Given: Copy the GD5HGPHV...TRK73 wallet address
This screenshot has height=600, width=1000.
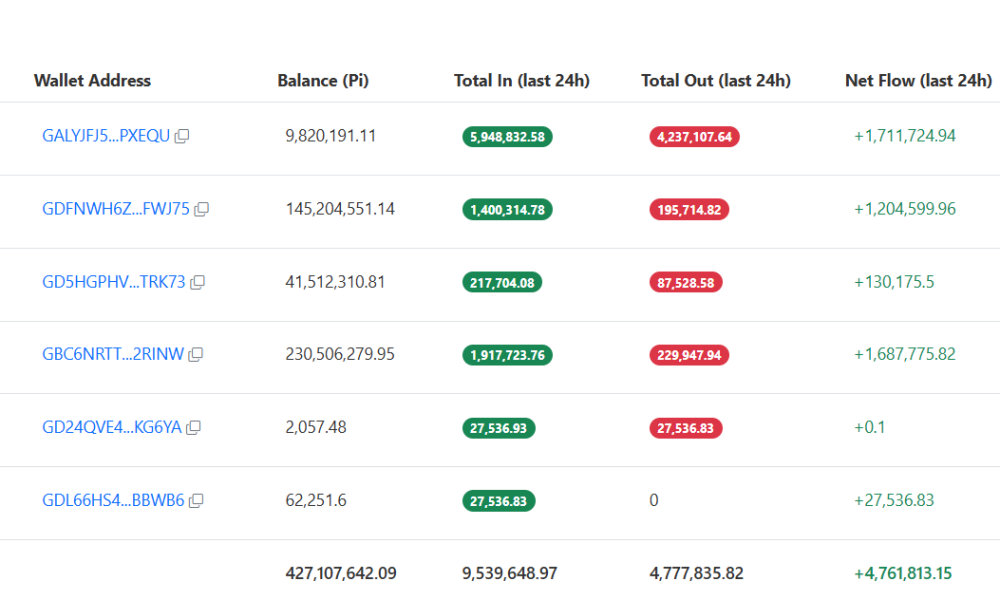Looking at the screenshot, I should [x=196, y=282].
